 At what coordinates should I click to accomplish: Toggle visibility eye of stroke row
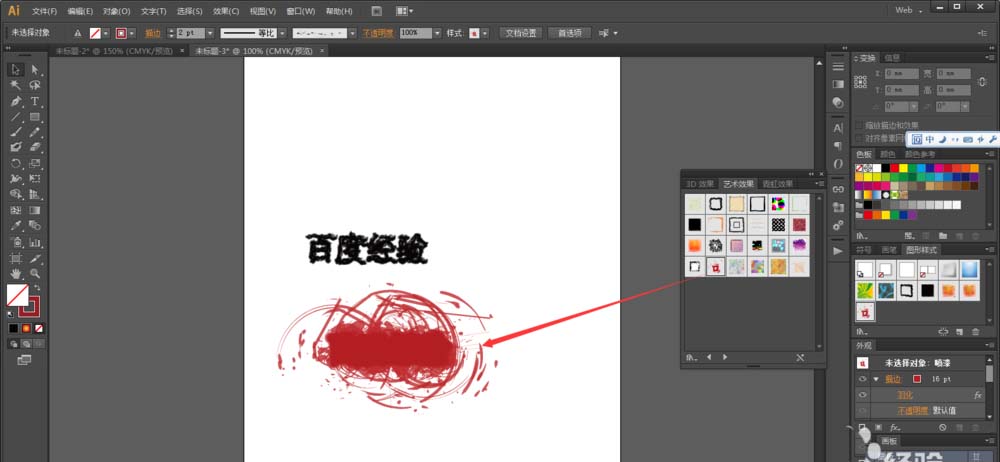(x=862, y=379)
